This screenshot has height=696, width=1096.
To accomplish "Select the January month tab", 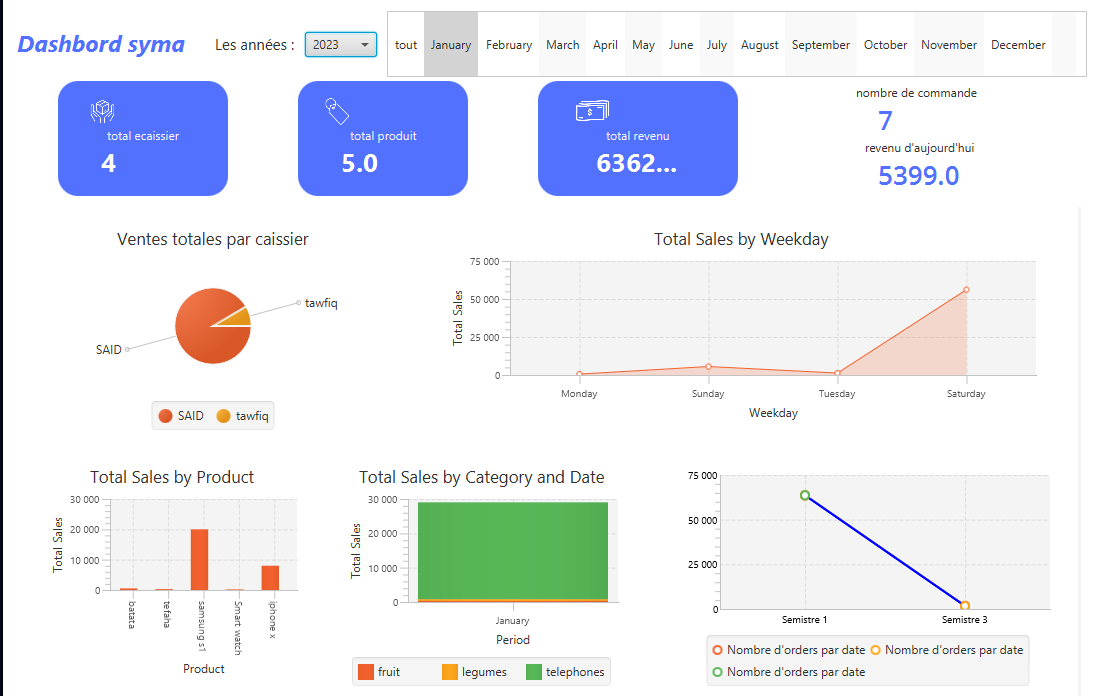I will [451, 44].
